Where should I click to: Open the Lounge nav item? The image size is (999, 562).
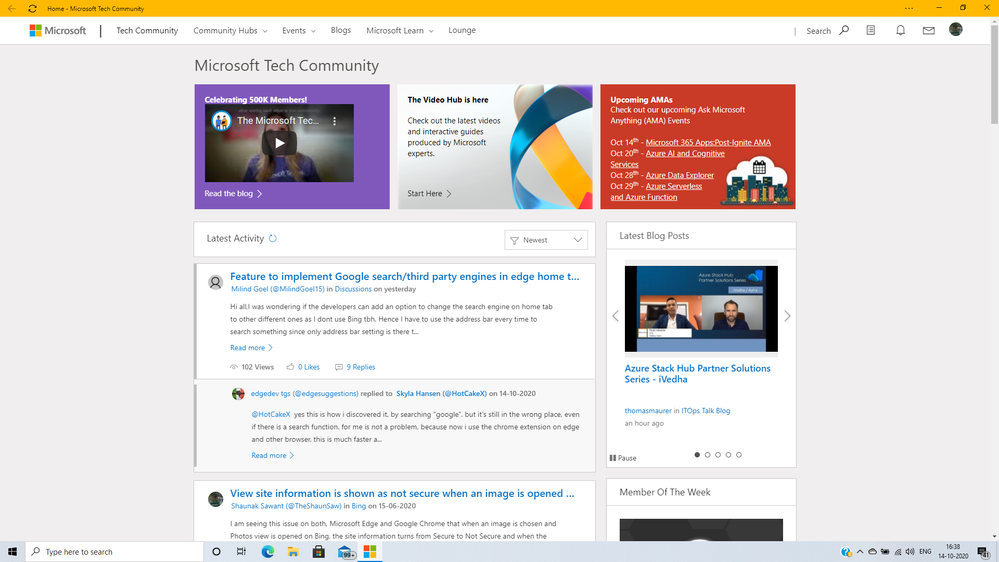(462, 30)
